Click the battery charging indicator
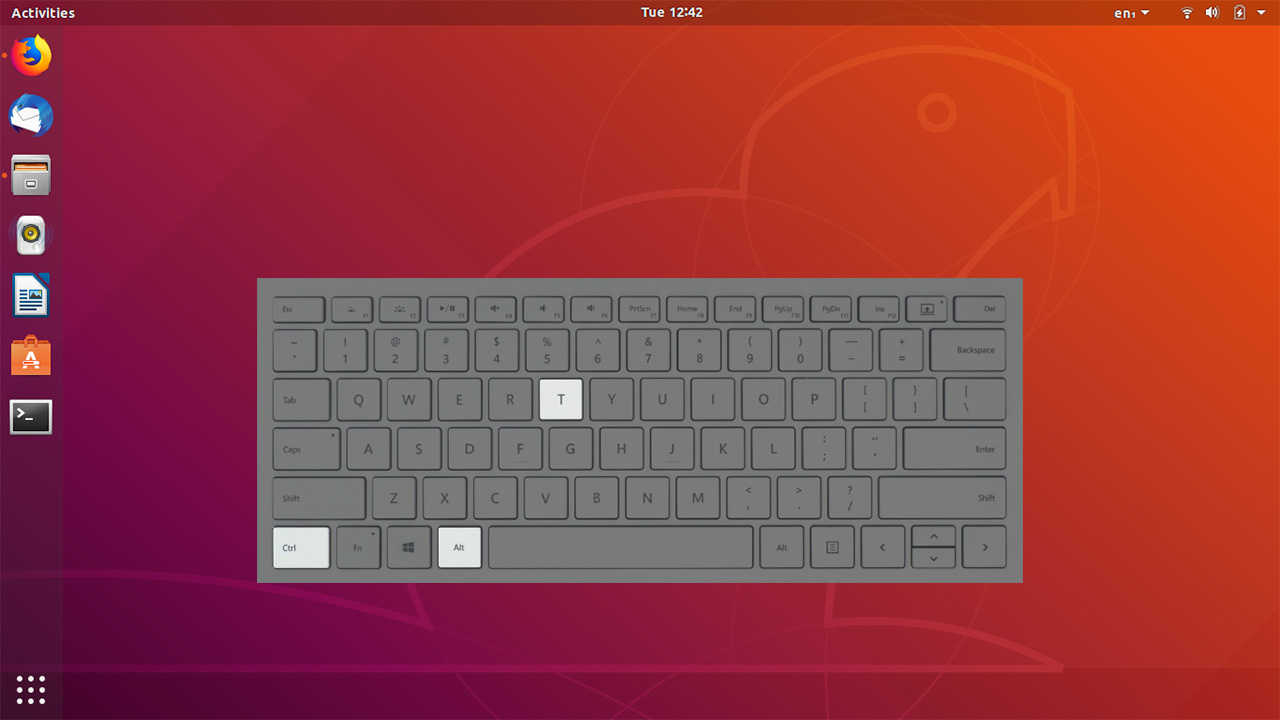Image resolution: width=1280 pixels, height=720 pixels. coord(1239,13)
